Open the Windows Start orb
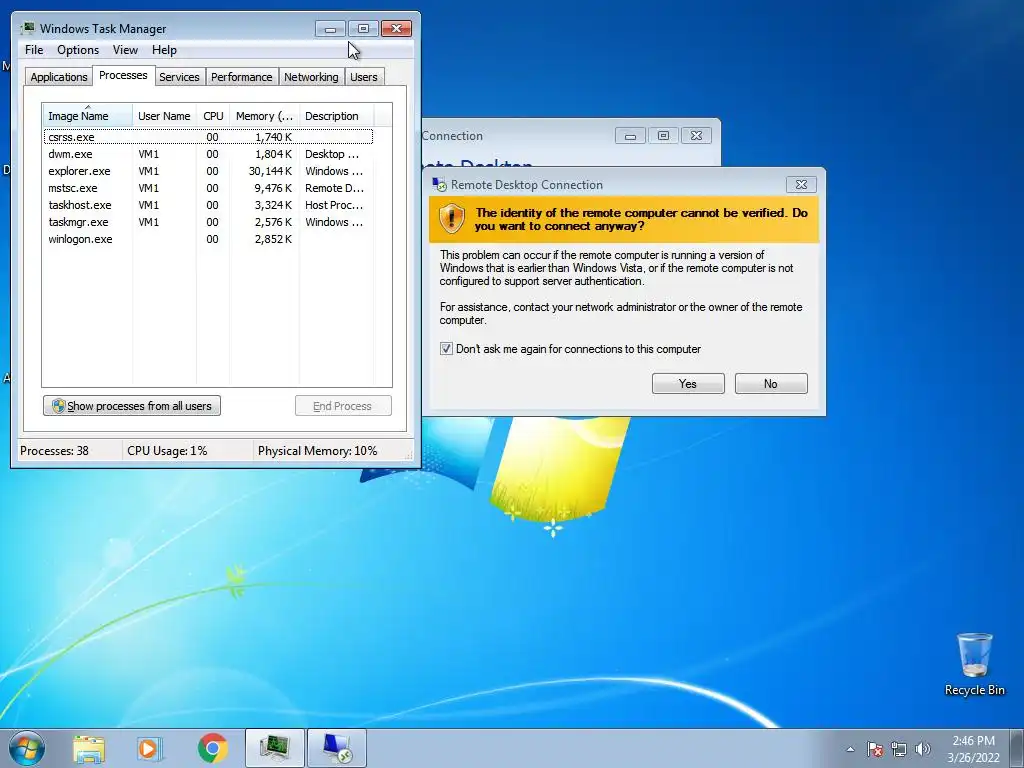The height and width of the screenshot is (768, 1024). pos(27,748)
